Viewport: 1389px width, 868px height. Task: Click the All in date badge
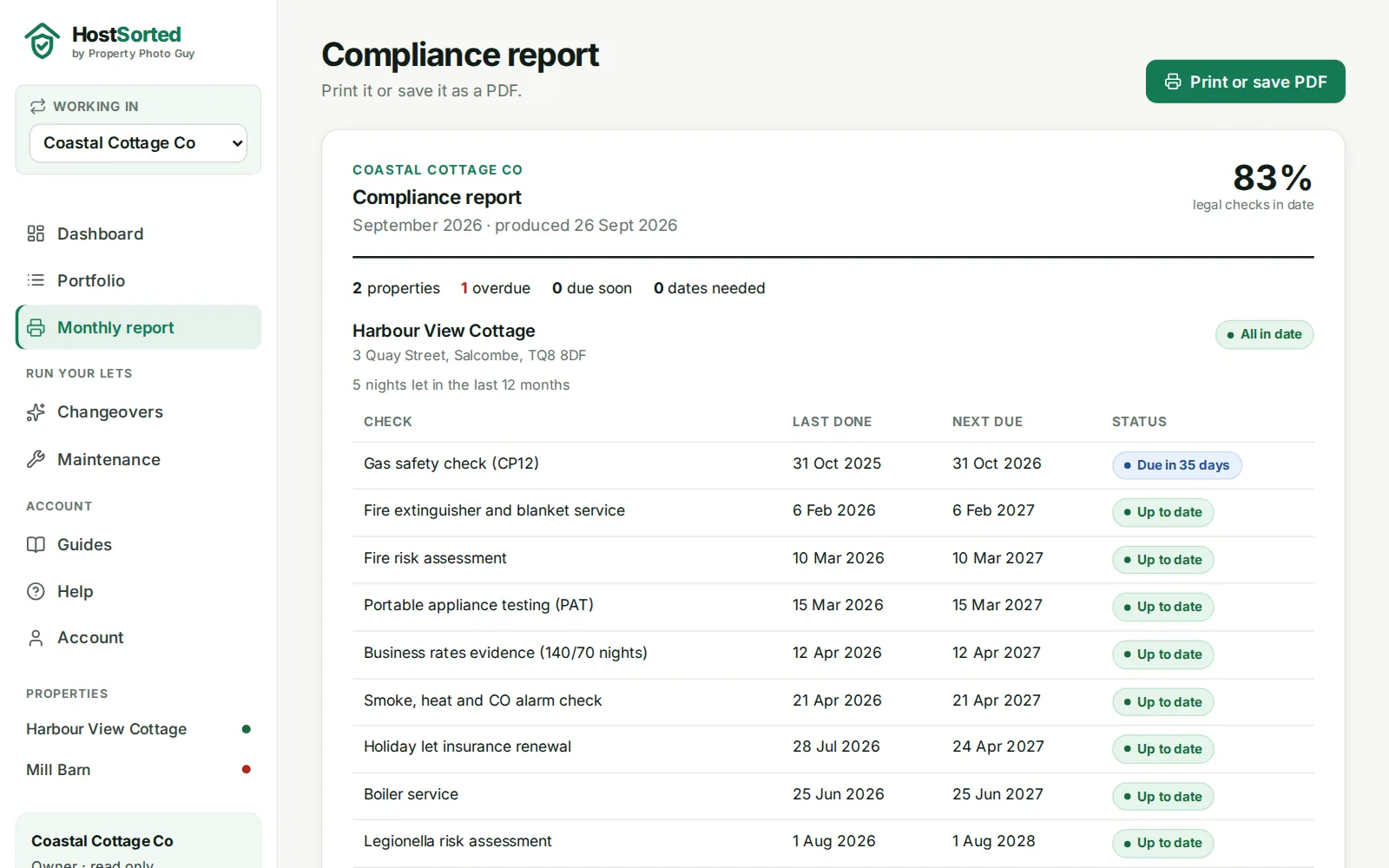(1264, 334)
